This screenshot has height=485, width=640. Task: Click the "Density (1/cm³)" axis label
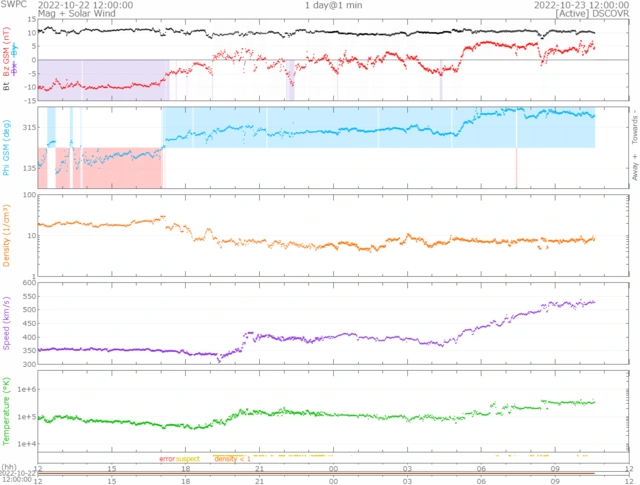click(6, 236)
